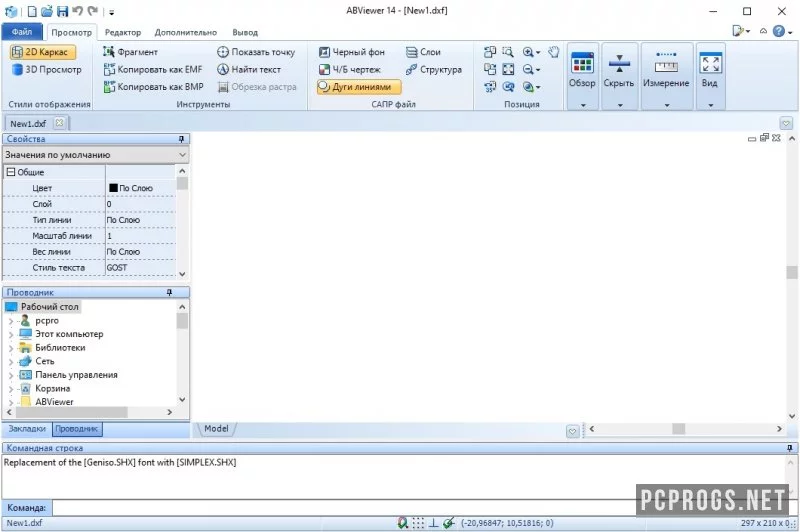800x532 pixels.
Task: Toggle Черный фон background
Action: 352,52
